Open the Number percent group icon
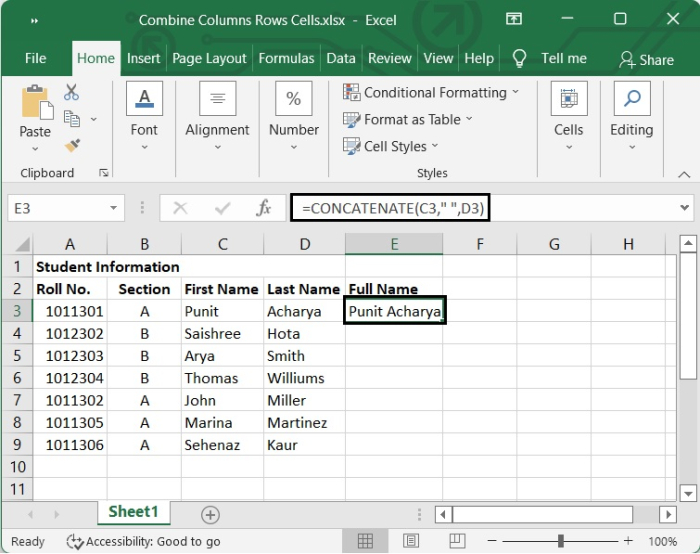This screenshot has height=554, width=700. (x=293, y=98)
